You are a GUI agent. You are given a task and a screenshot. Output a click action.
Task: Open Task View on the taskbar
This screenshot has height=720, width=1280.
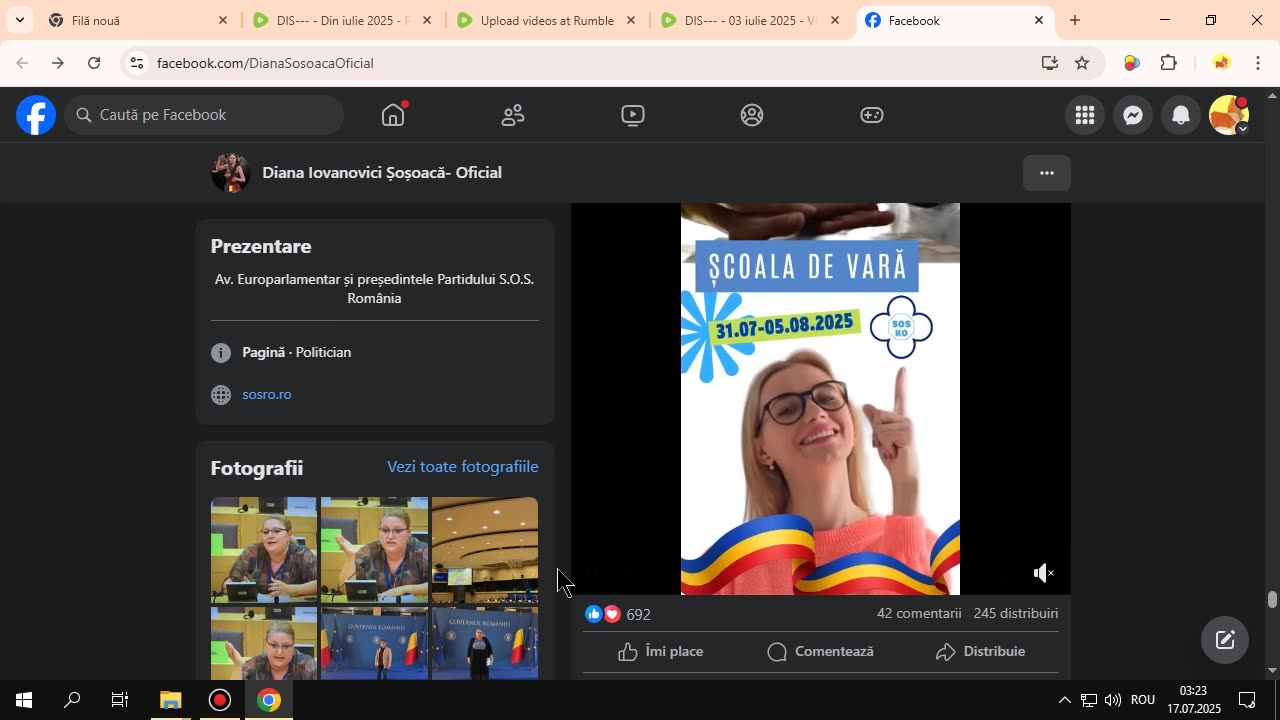click(x=120, y=700)
